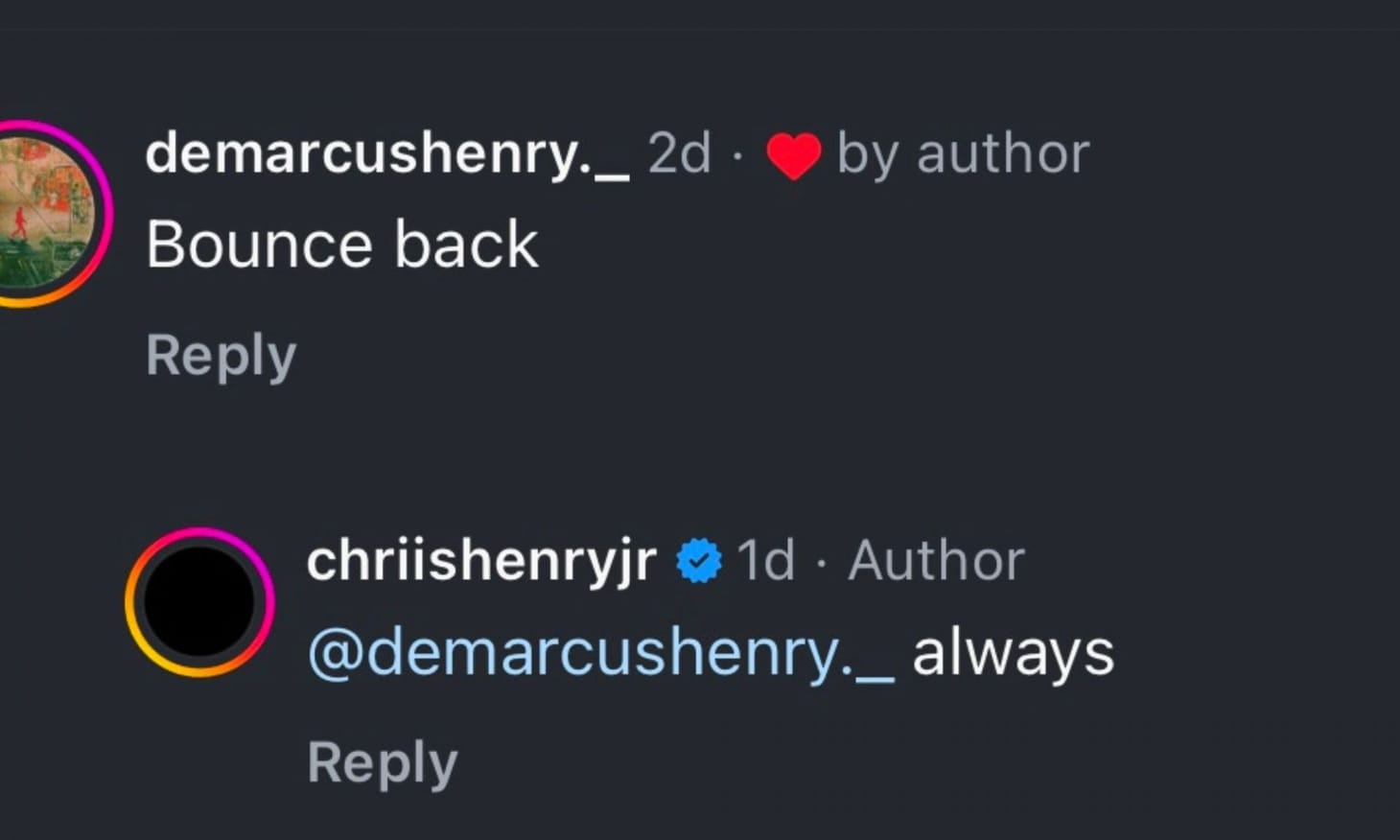Reply to chriishenryjr's "always" comment

[x=382, y=764]
